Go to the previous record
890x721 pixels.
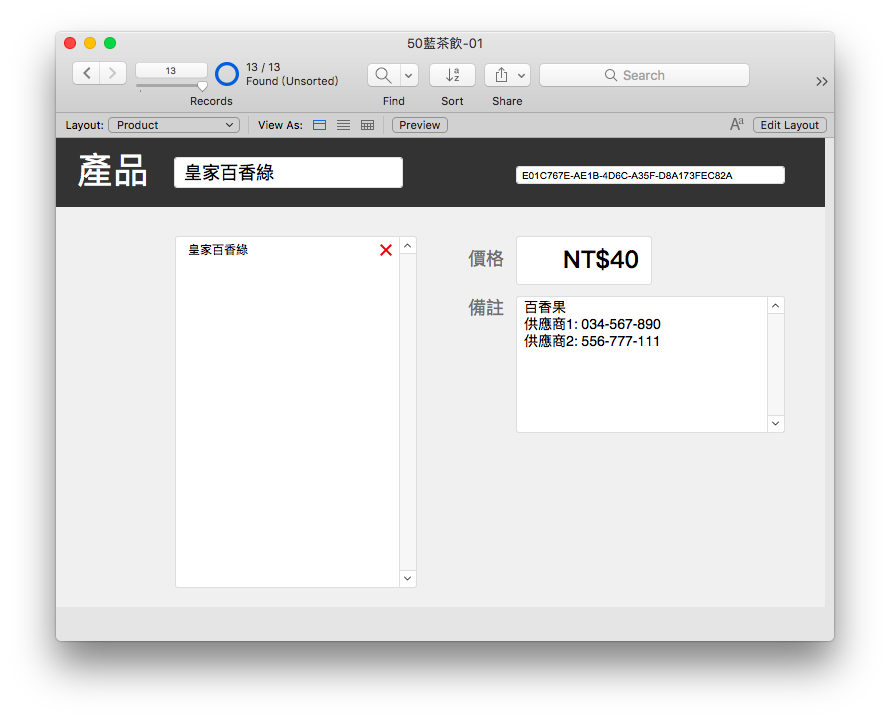click(x=86, y=73)
